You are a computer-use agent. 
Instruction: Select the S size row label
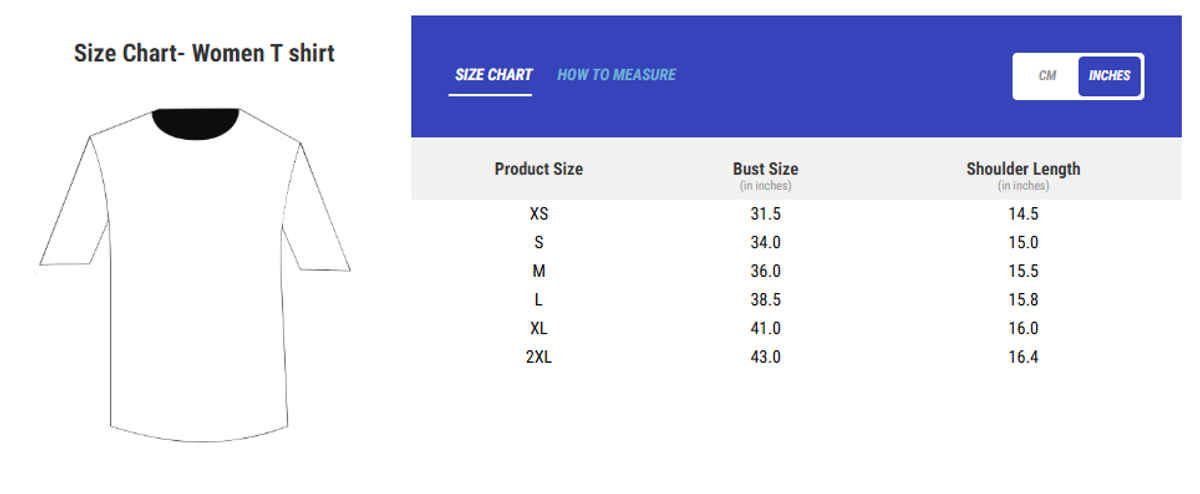point(538,242)
